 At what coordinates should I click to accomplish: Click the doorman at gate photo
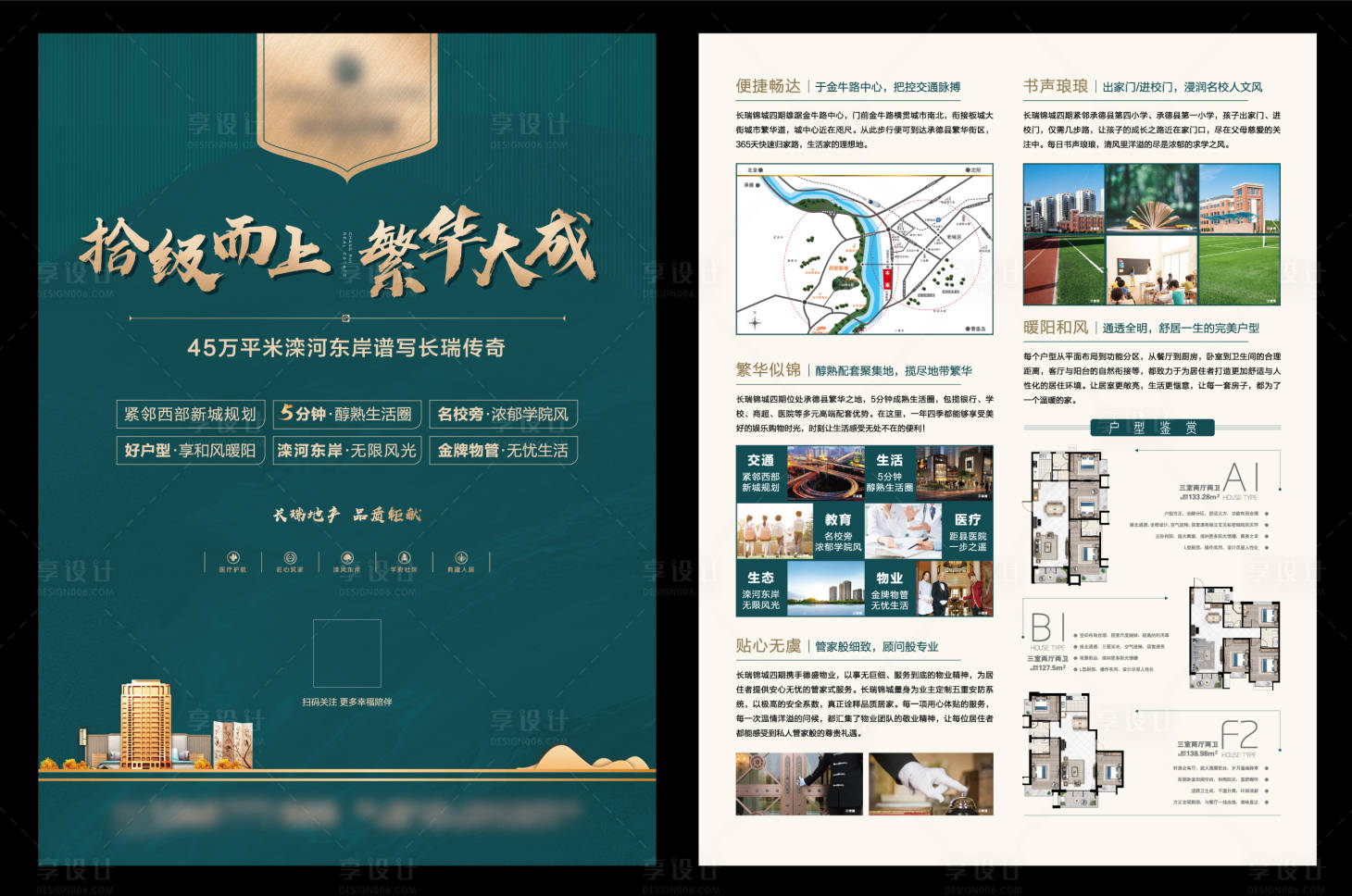click(x=799, y=784)
